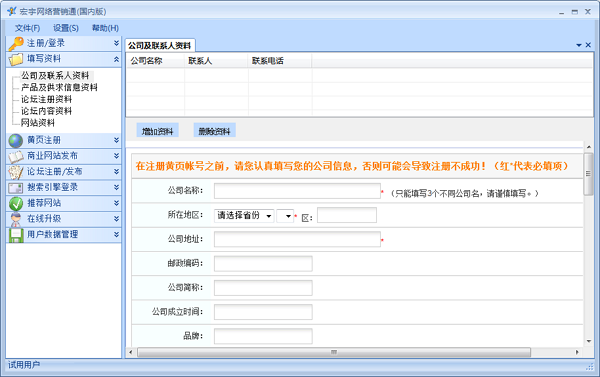Screen dimensions: 600x377
Task: Focus the 公司地址 input field
Action: tap(297, 239)
